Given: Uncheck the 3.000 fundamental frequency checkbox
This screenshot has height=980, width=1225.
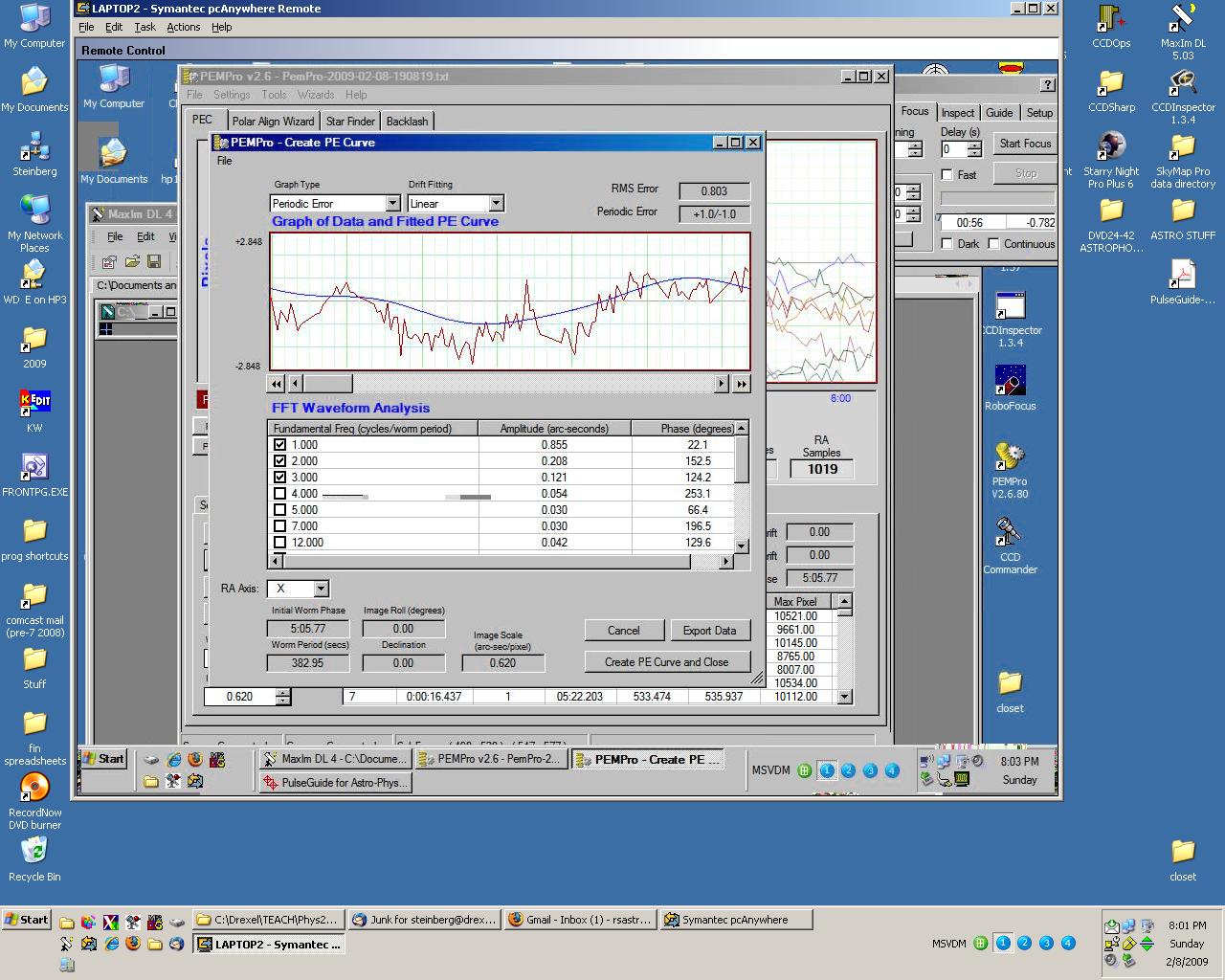Looking at the screenshot, I should (x=280, y=478).
